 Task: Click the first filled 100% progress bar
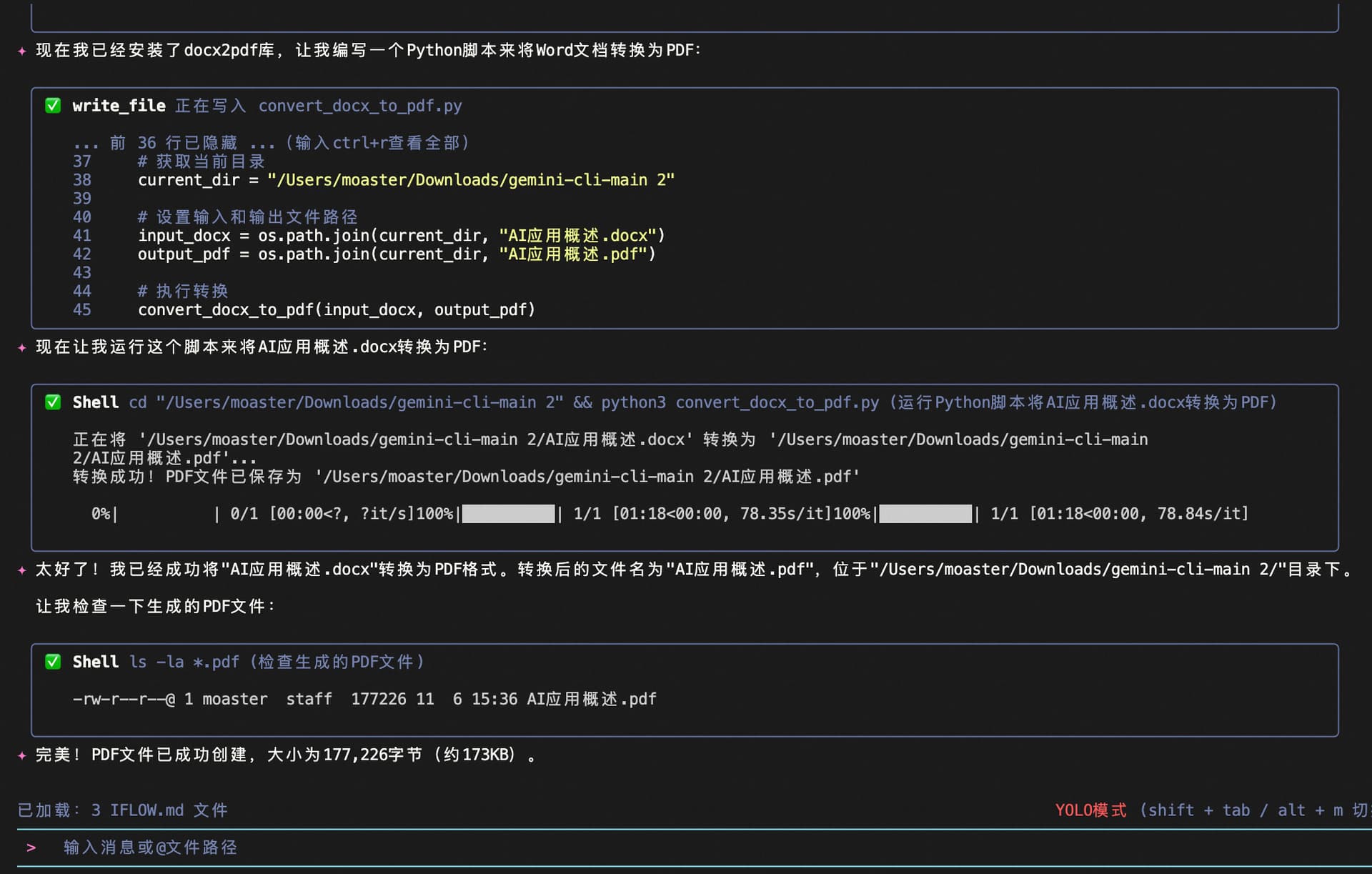[508, 514]
